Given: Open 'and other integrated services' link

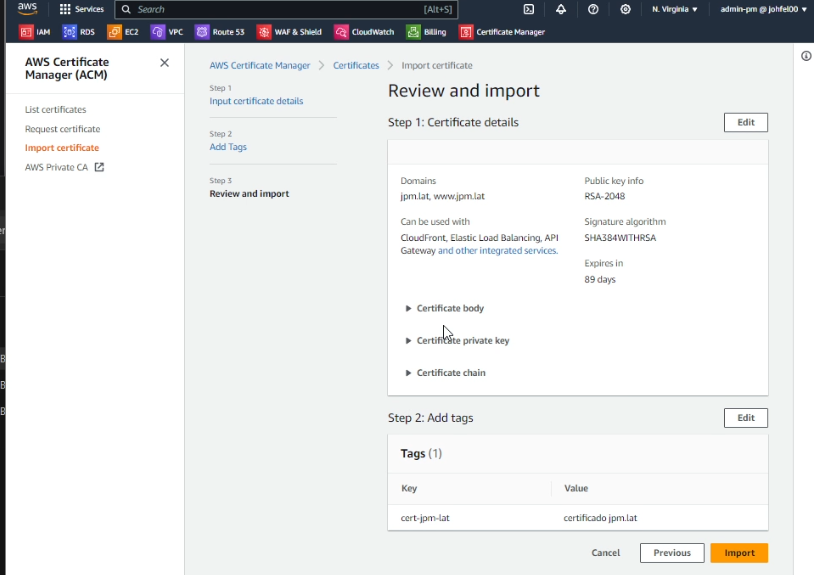Looking at the screenshot, I should click(498, 251).
